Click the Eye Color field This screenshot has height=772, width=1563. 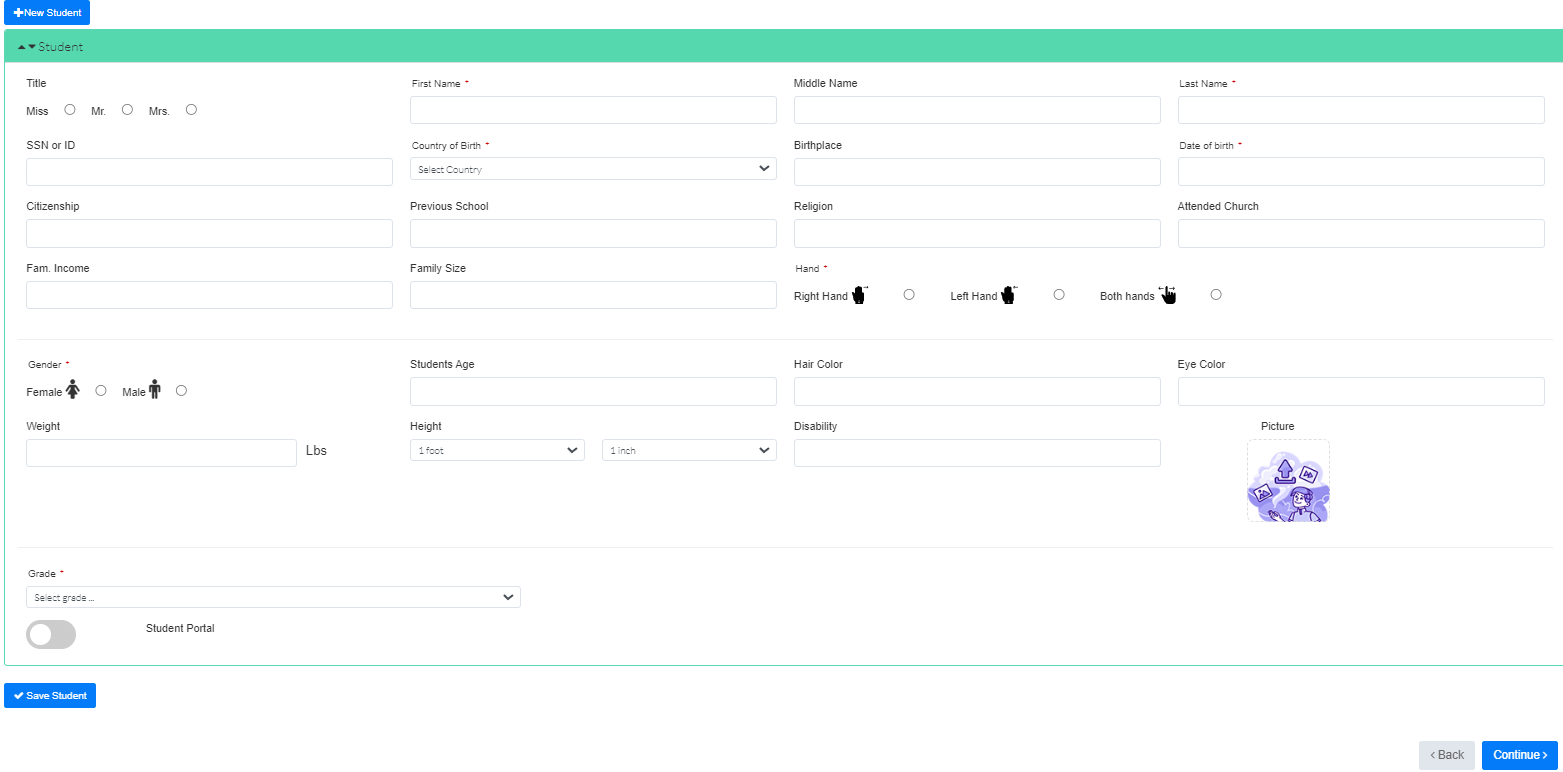point(1361,392)
